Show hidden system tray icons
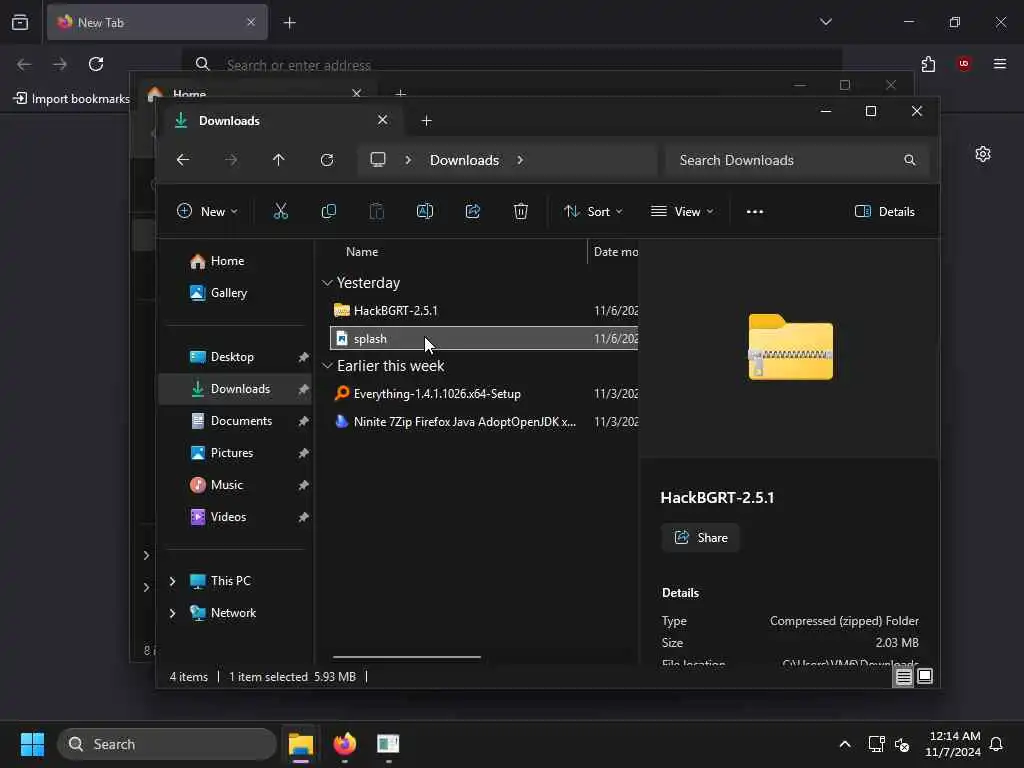The image size is (1024, 768). (845, 744)
